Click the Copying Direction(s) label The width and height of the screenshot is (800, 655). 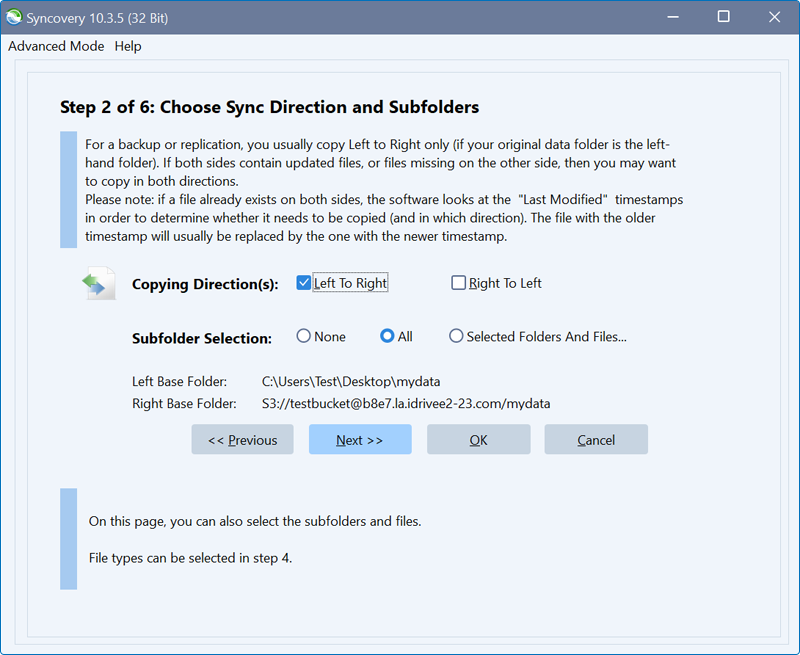pyautogui.click(x=205, y=284)
